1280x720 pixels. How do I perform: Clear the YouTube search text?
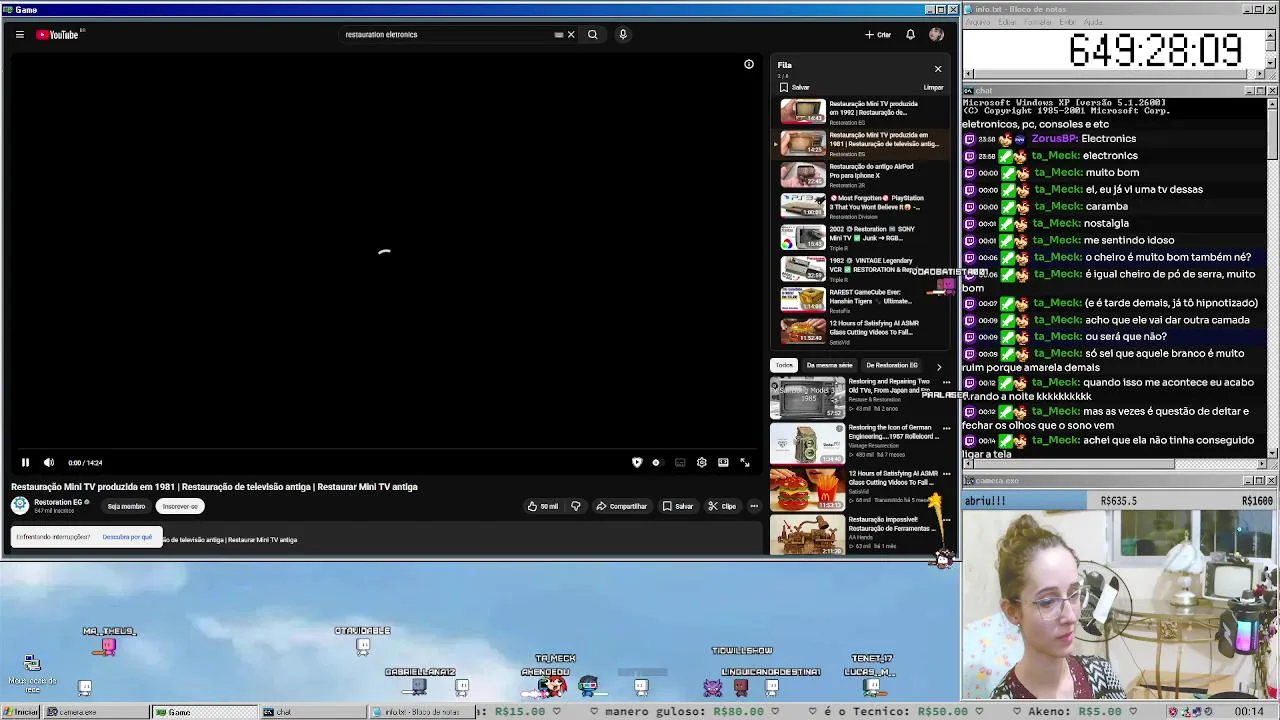point(571,35)
